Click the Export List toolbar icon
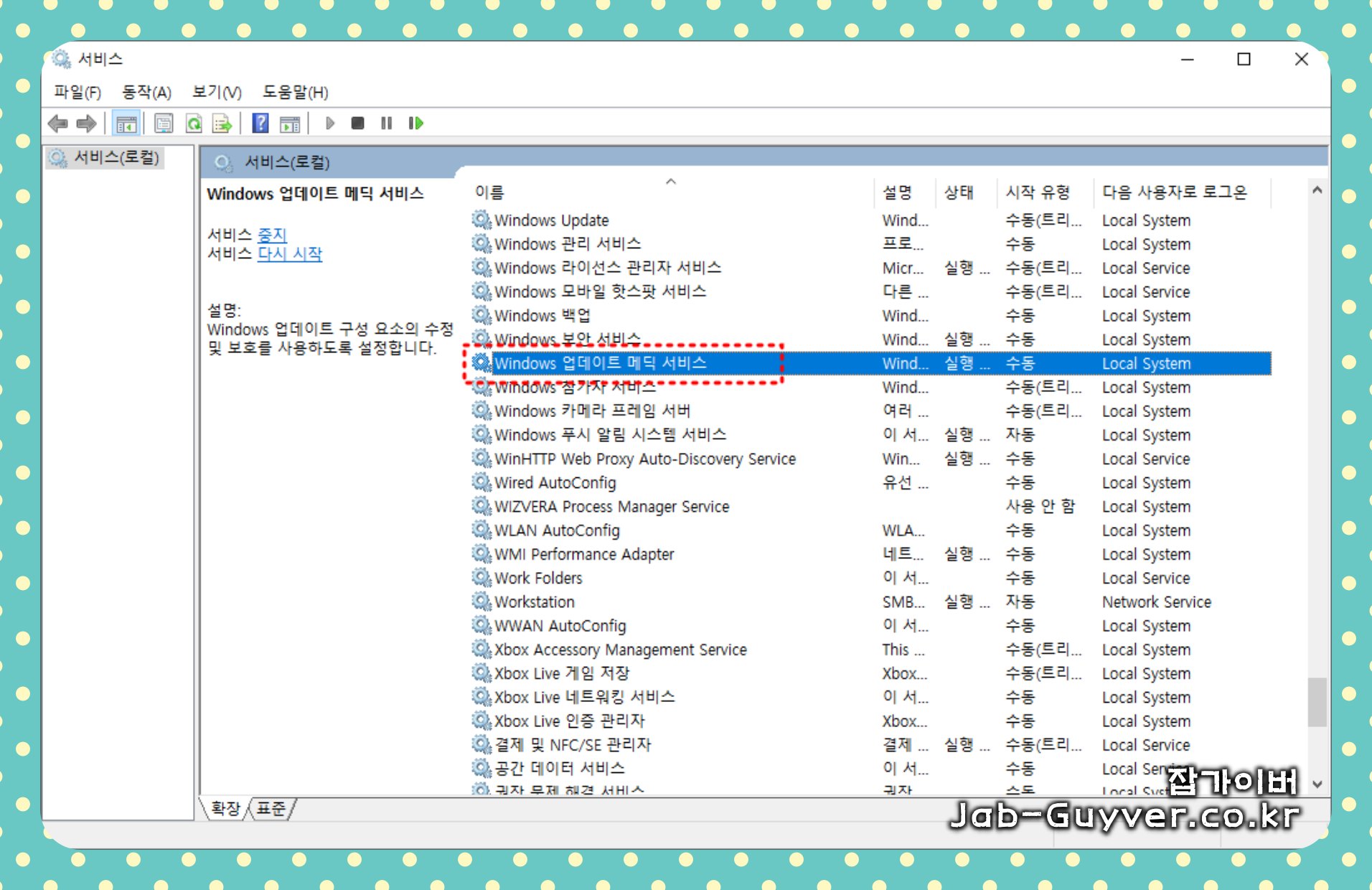The height and width of the screenshot is (890, 1372). point(222,123)
